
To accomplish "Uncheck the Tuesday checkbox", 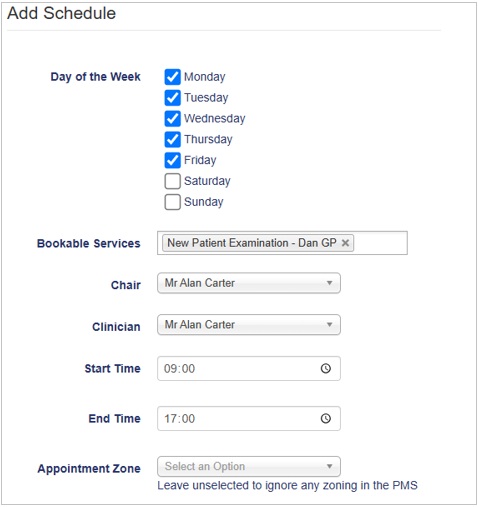I will [172, 98].
